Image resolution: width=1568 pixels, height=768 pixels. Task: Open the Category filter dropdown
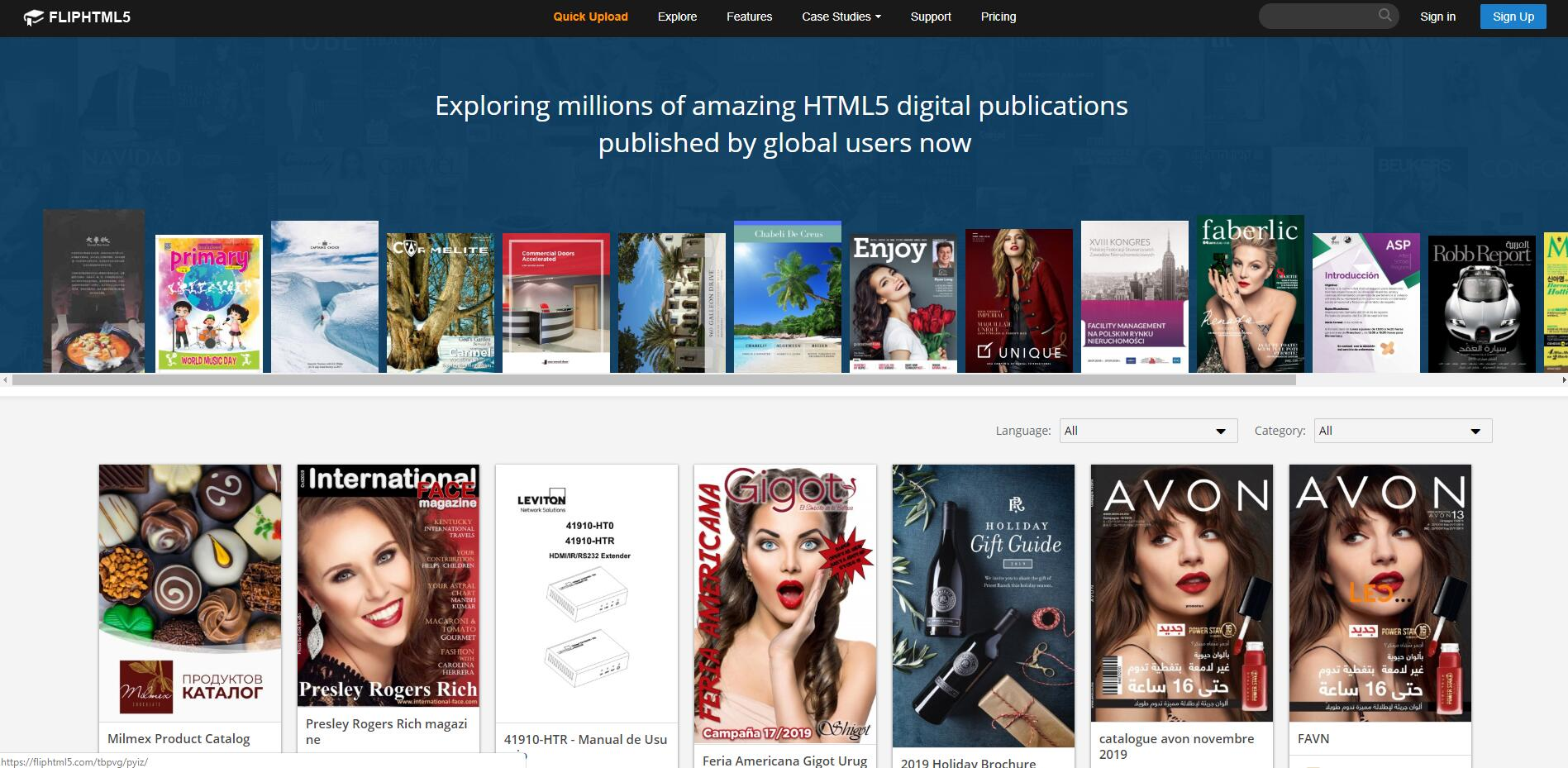(x=1403, y=431)
